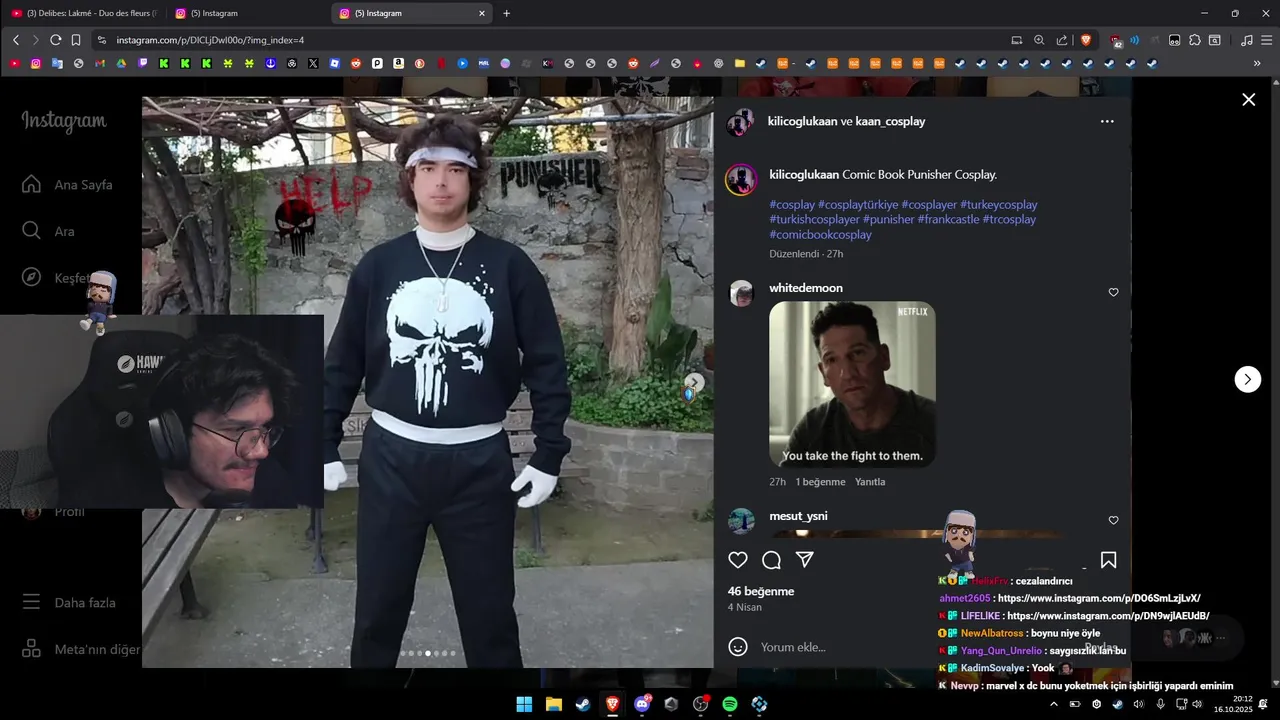This screenshot has width=1280, height=720.
Task: Show hidden system tray icons chevron
Action: 1053,704
